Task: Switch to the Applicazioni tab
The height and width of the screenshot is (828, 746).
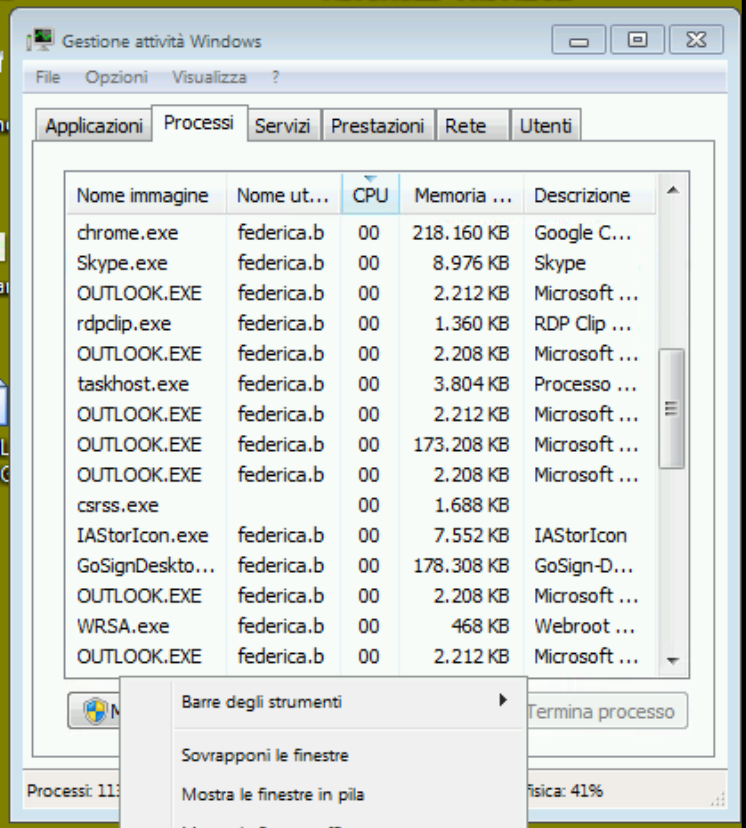Action: pos(94,126)
